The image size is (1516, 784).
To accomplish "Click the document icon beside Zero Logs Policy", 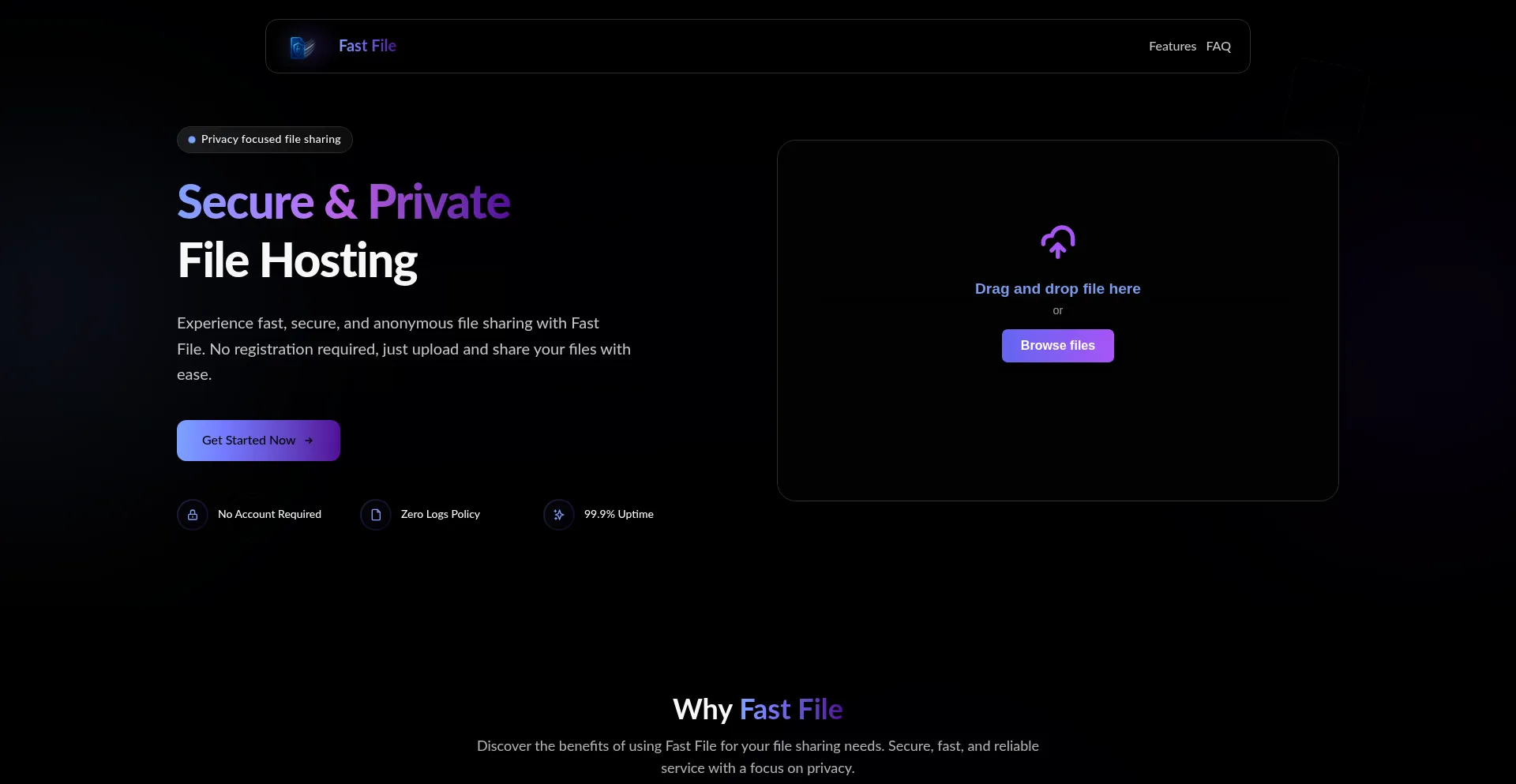I will (376, 515).
